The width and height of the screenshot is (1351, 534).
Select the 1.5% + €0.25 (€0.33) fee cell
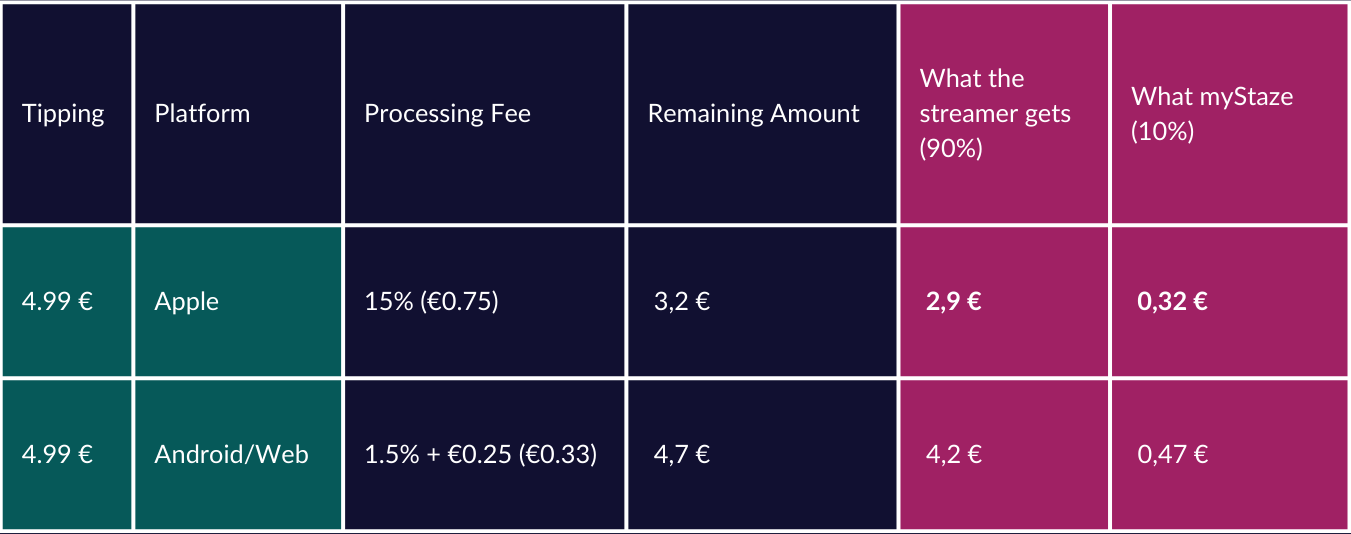pyautogui.click(x=480, y=455)
